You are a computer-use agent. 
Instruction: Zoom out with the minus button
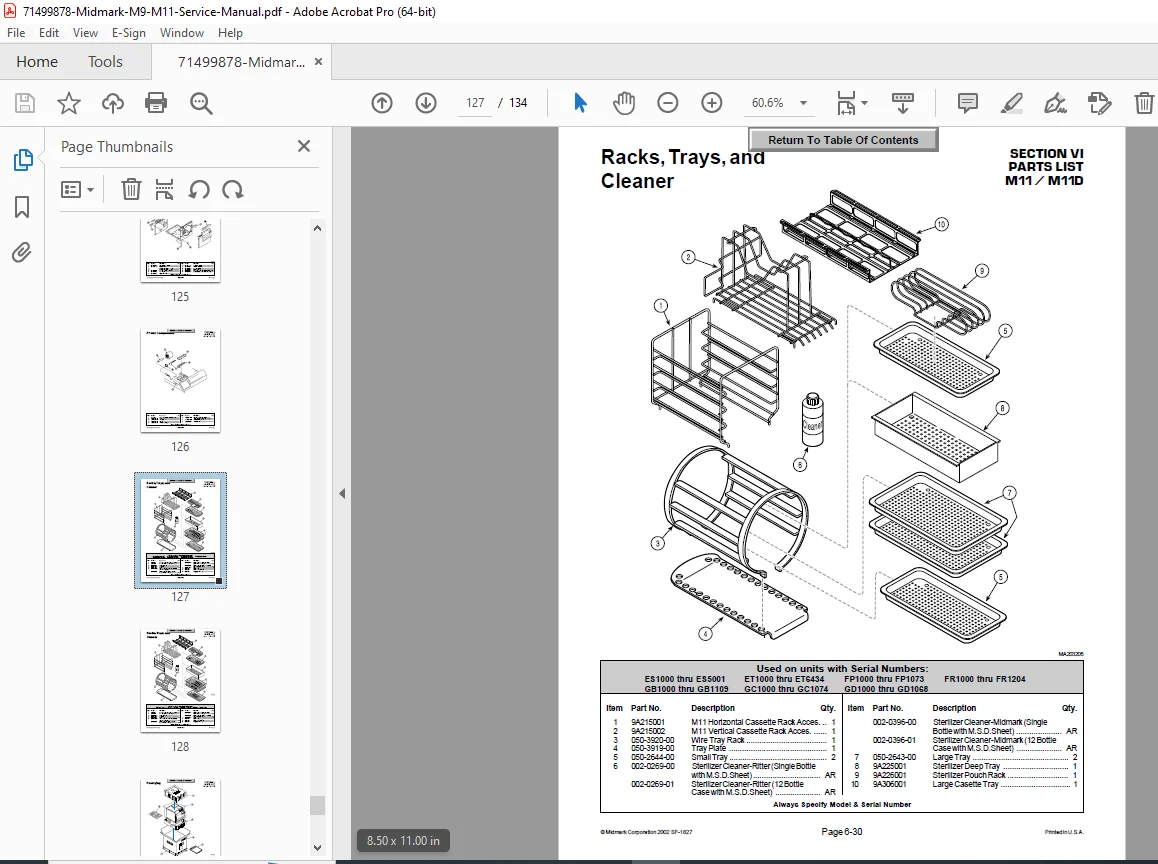pyautogui.click(x=668, y=103)
